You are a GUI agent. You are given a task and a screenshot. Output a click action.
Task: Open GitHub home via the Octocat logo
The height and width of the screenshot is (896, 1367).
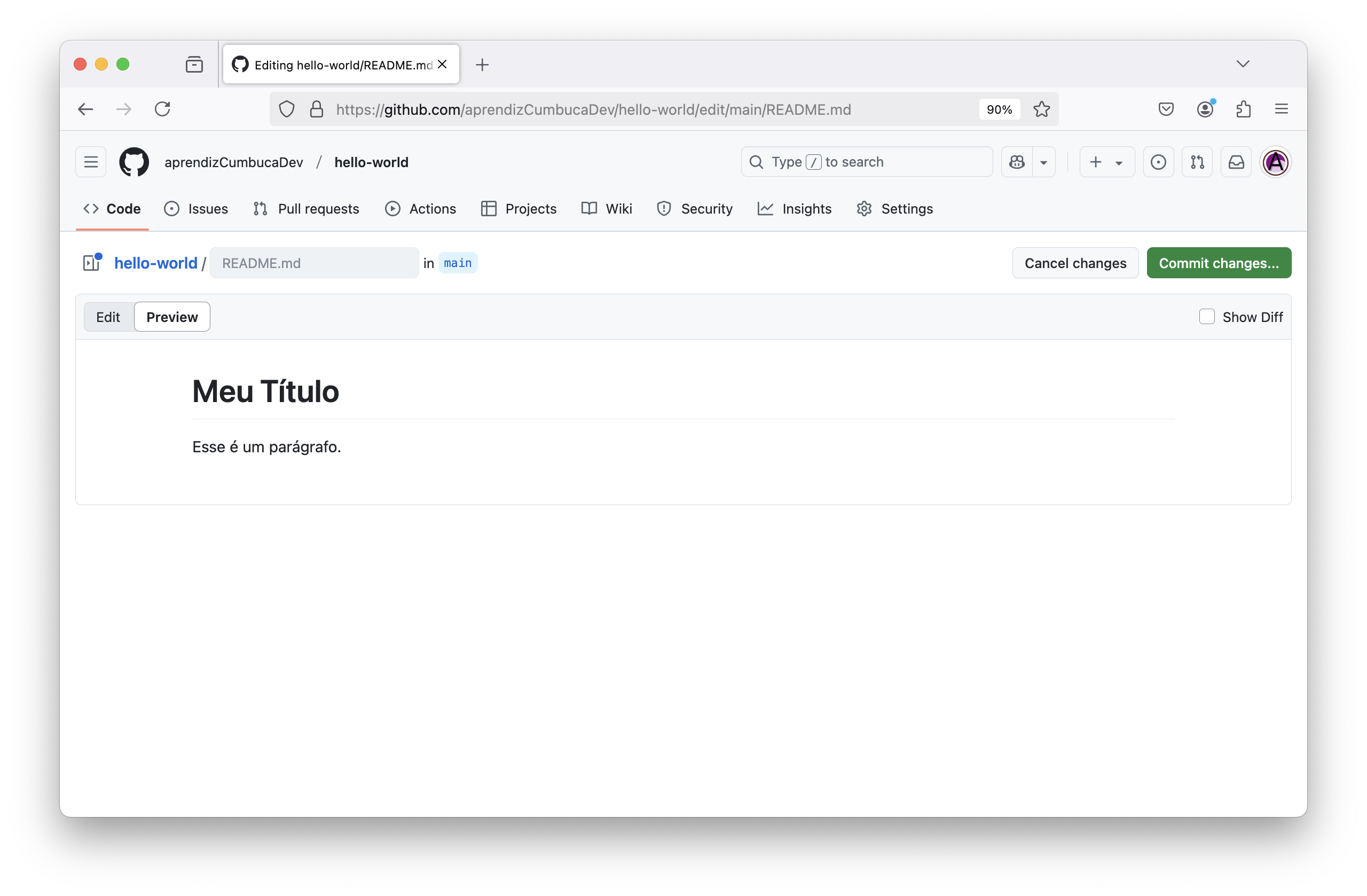pyautogui.click(x=134, y=162)
